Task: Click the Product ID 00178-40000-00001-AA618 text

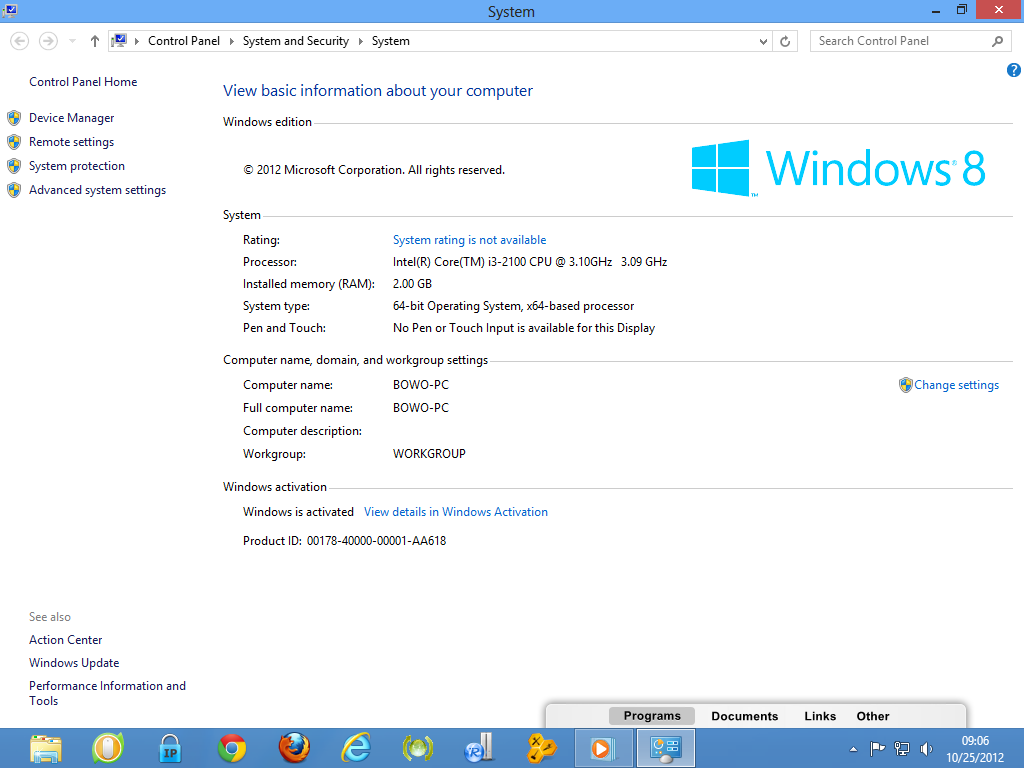Action: tap(344, 541)
